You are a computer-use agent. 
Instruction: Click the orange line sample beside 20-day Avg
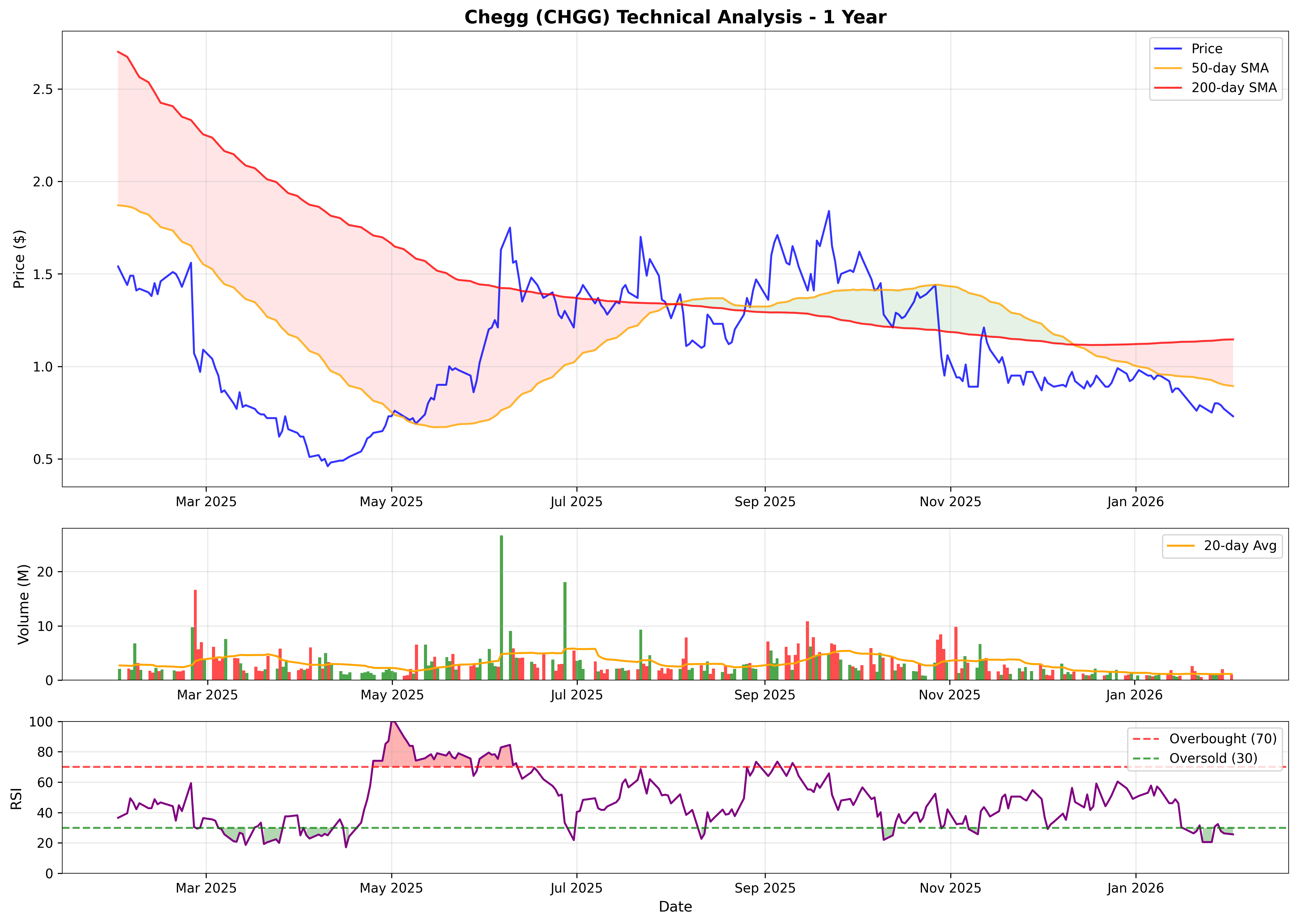pos(1181,546)
